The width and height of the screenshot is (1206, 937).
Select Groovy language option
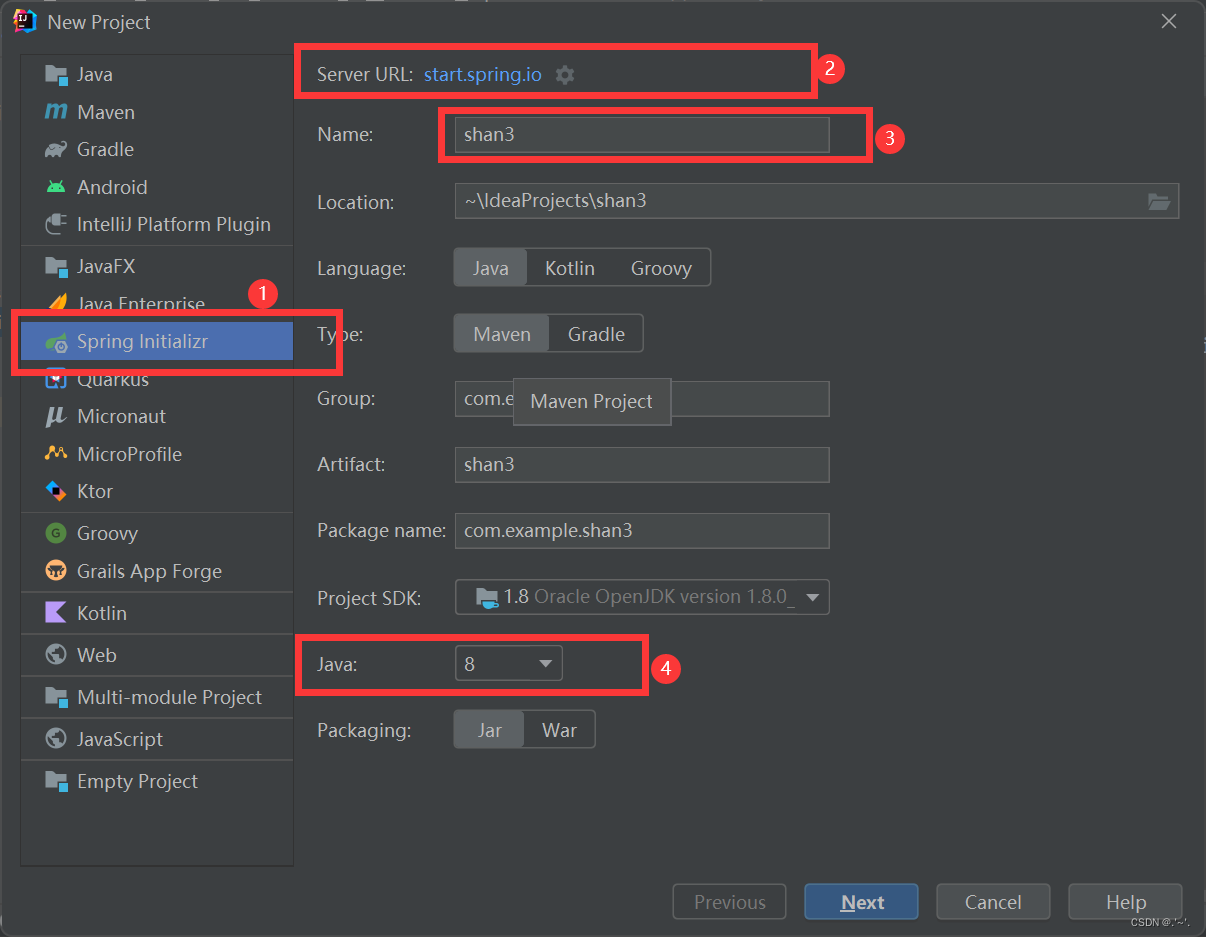click(661, 268)
